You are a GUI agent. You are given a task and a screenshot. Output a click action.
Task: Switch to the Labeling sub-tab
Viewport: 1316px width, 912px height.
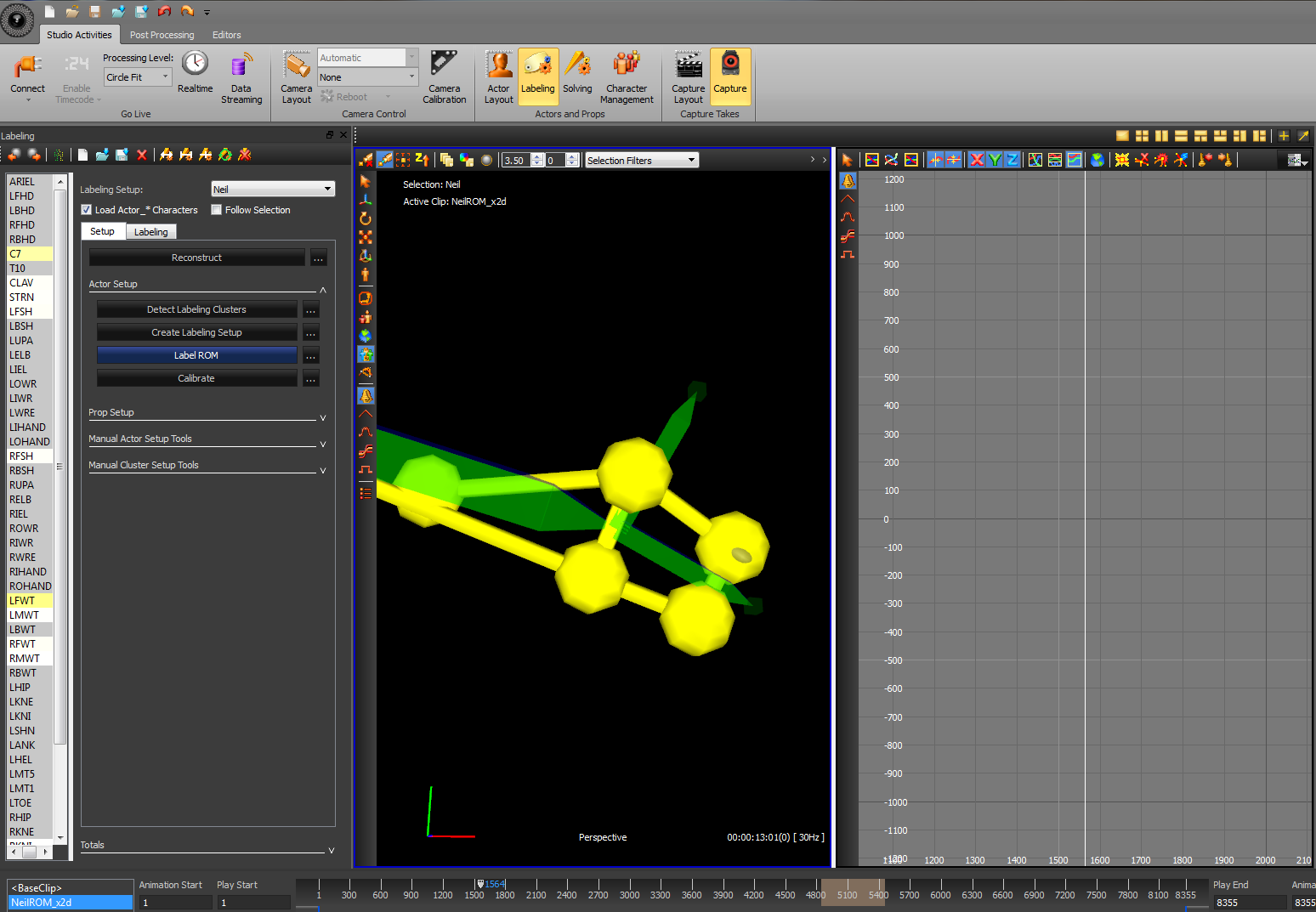click(151, 232)
